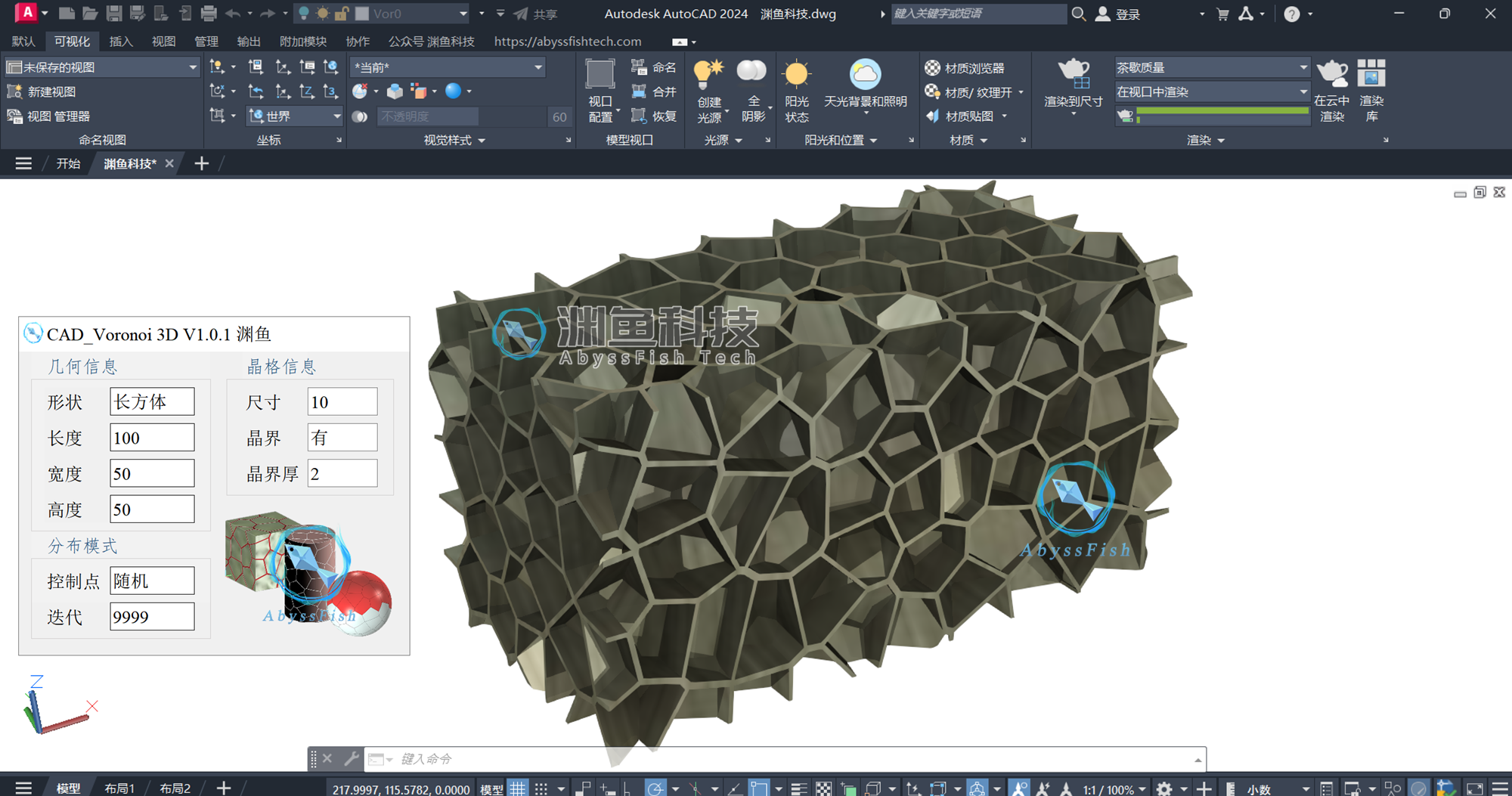Open the Render Gallery (渲染库)

pos(1371,74)
